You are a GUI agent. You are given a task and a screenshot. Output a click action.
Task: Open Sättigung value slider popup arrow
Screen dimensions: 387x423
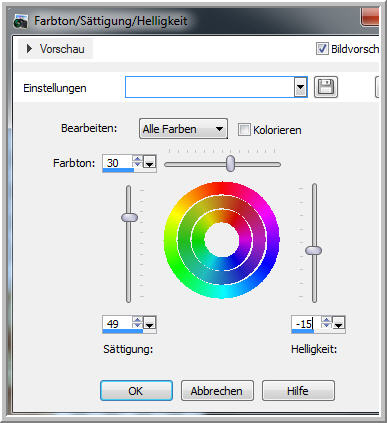point(150,323)
